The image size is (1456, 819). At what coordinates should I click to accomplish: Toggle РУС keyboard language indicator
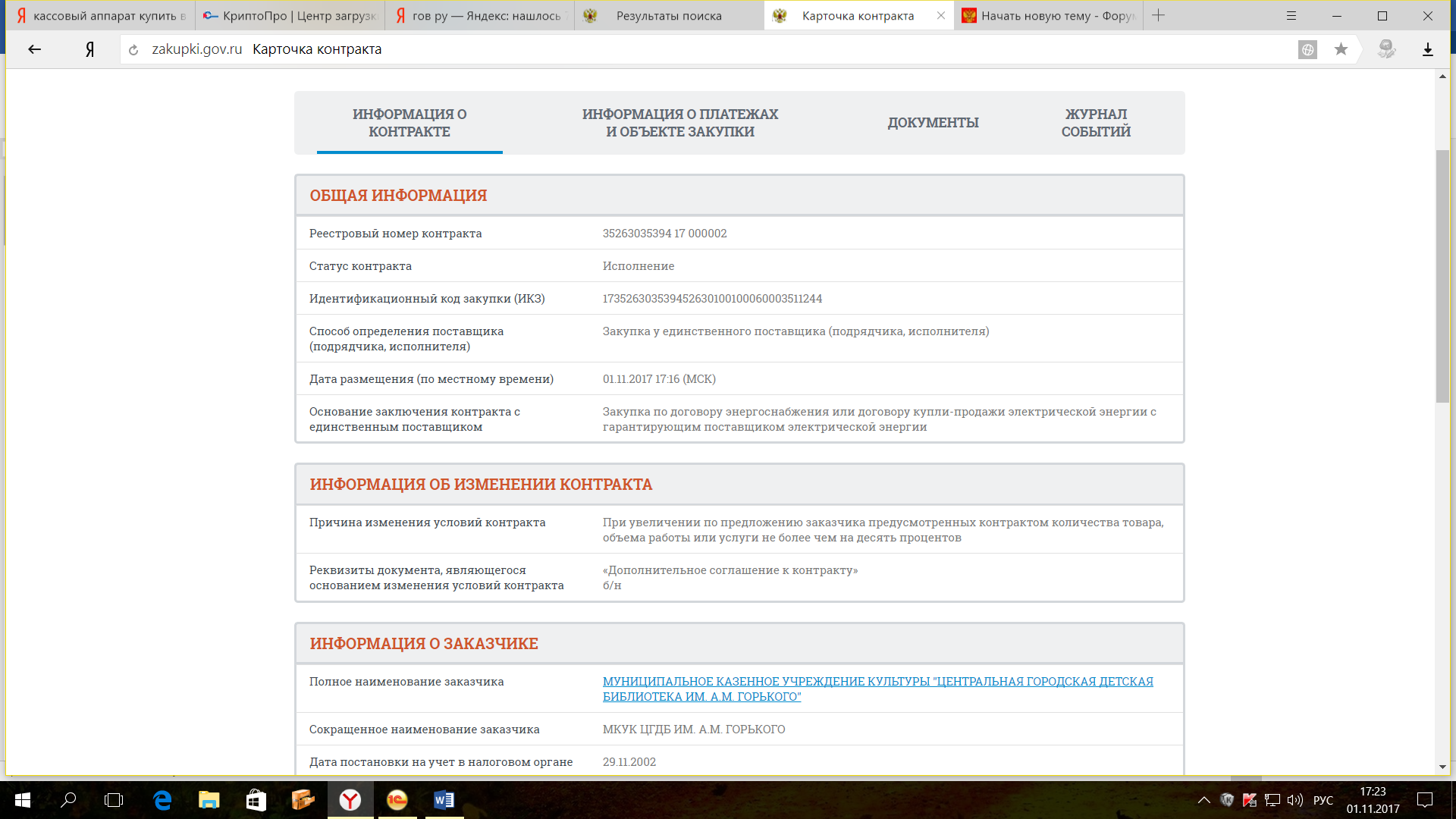[1323, 800]
